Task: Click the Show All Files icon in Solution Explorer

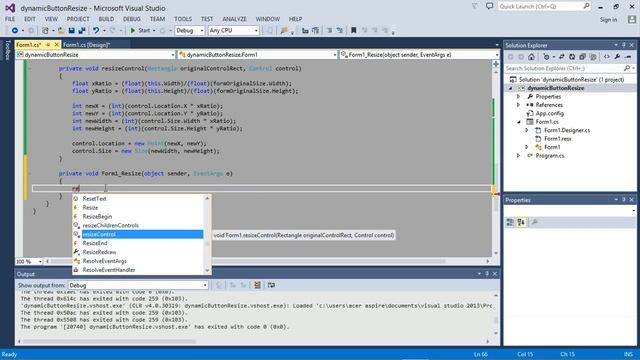Action: pos(593,57)
